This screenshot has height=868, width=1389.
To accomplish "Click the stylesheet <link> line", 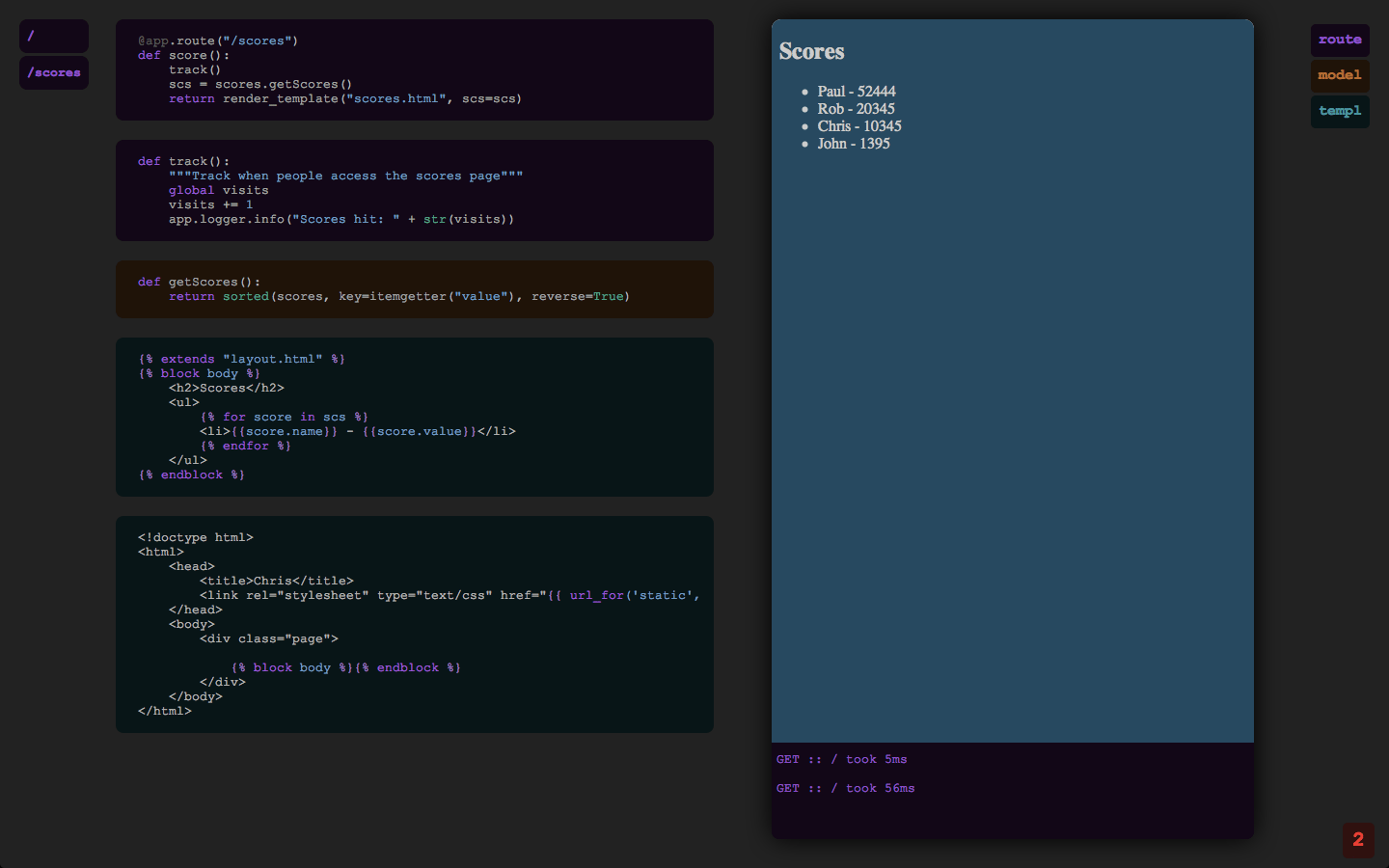I will [x=449, y=595].
